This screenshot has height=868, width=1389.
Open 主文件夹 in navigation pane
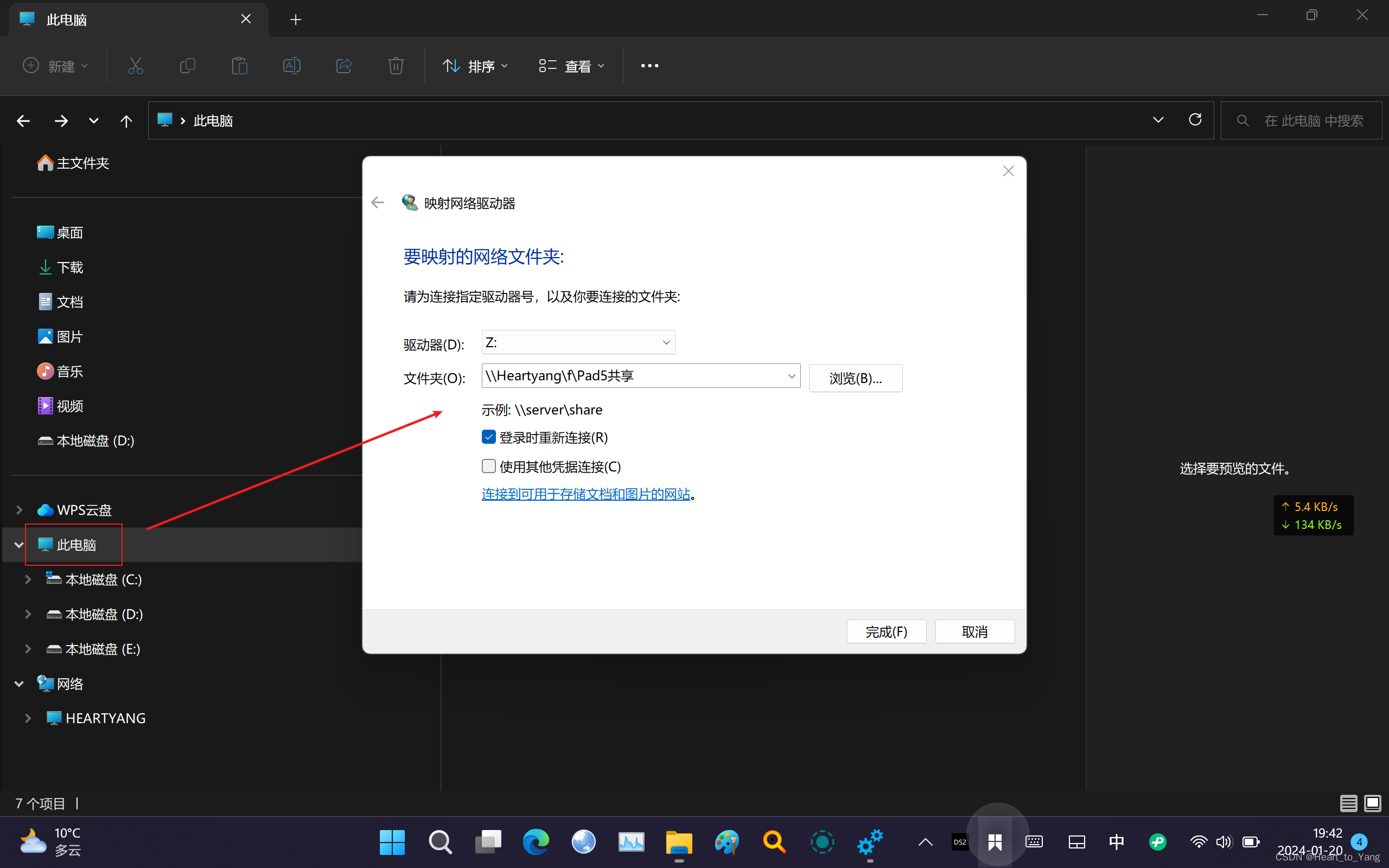[x=73, y=163]
